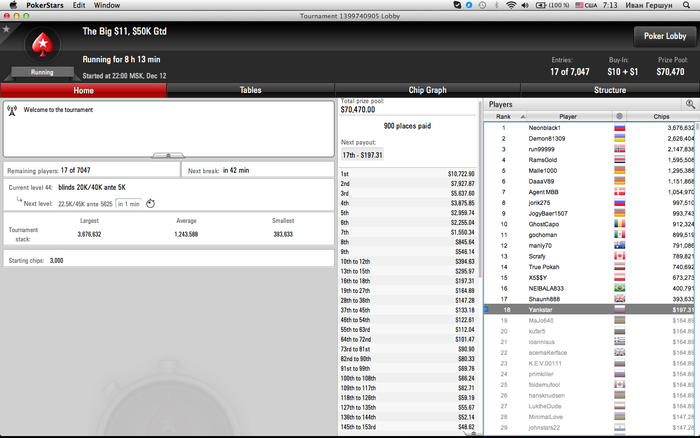Click the broadcast antenna icon beside the welcome message
Screen dimensions: 700x438
click(x=12, y=110)
